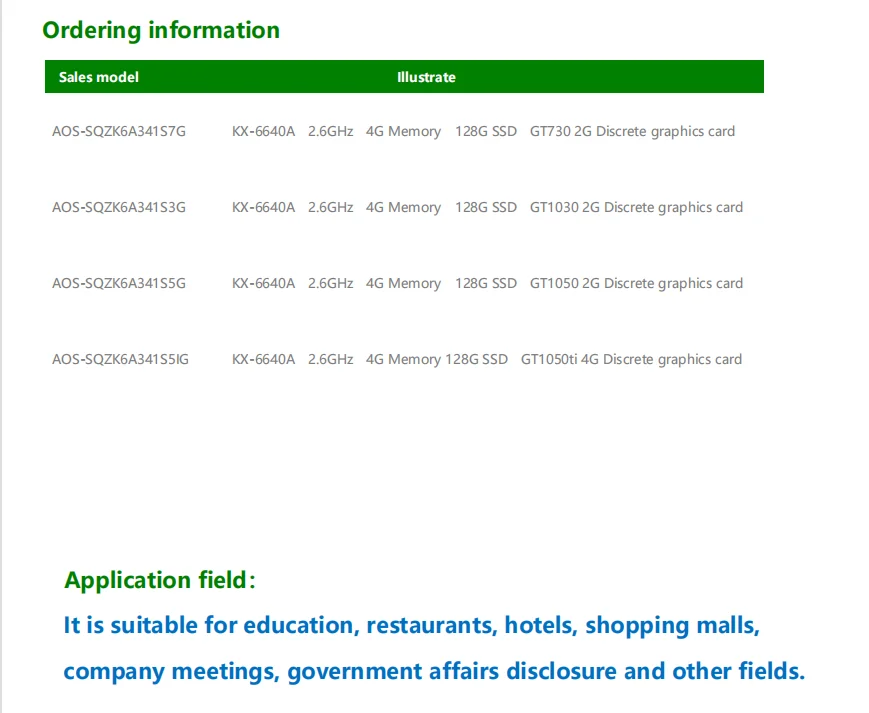The width and height of the screenshot is (869, 713).
Task: Click the Illustrate column header
Action: tap(426, 77)
